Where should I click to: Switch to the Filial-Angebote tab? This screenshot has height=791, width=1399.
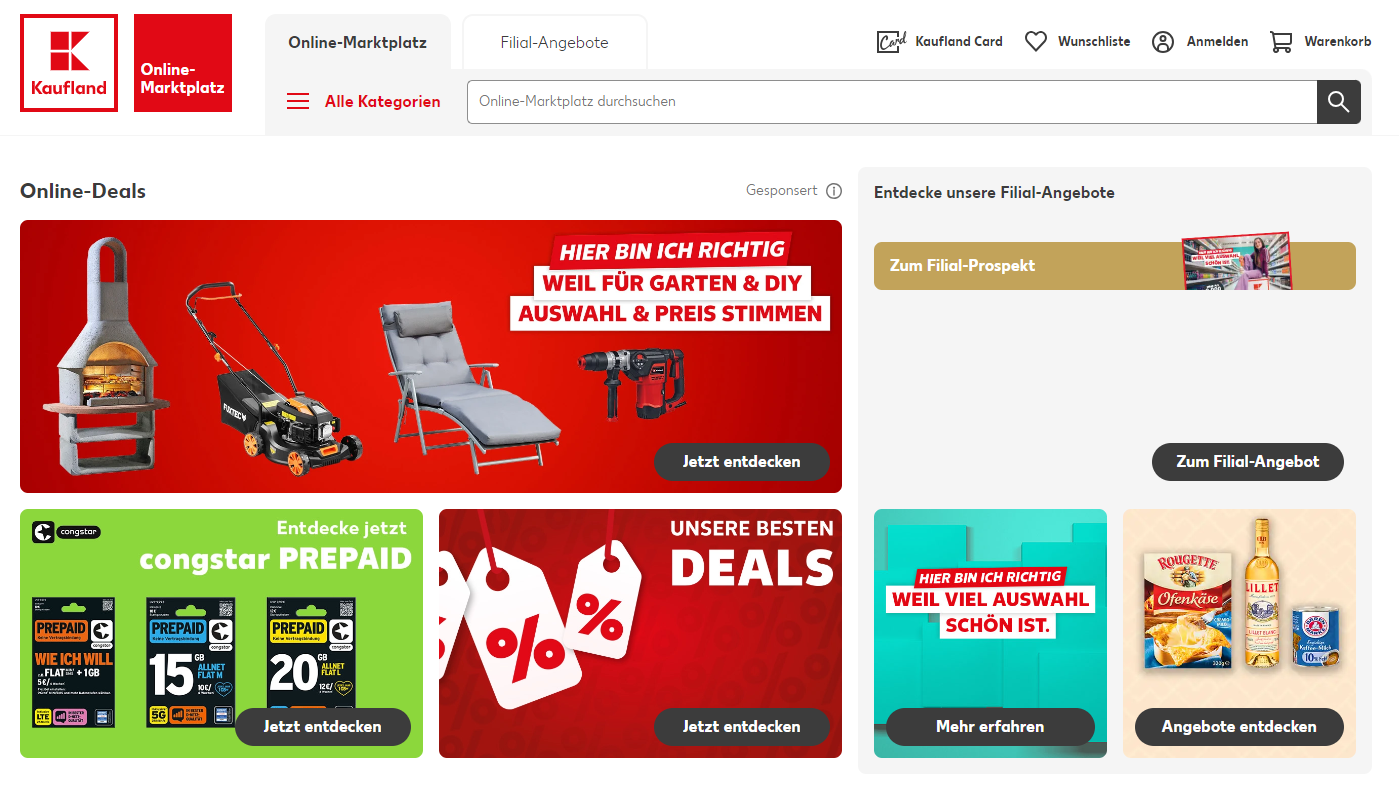[x=555, y=42]
